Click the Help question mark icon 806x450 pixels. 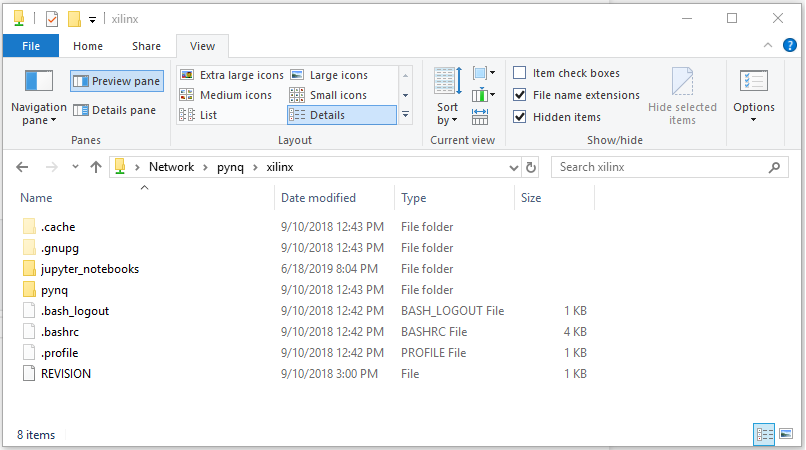click(x=790, y=45)
